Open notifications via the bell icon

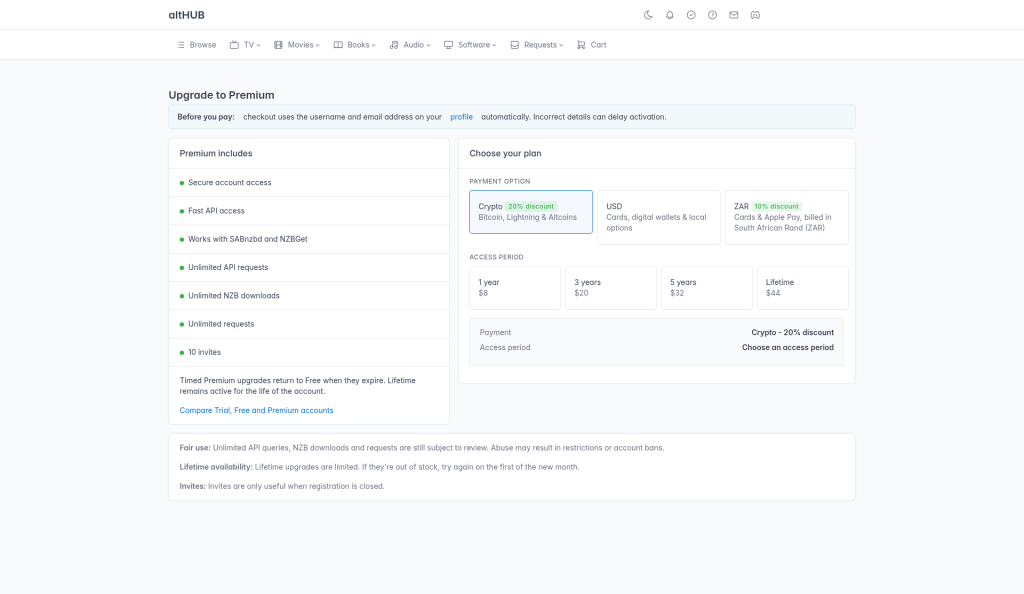[669, 15]
